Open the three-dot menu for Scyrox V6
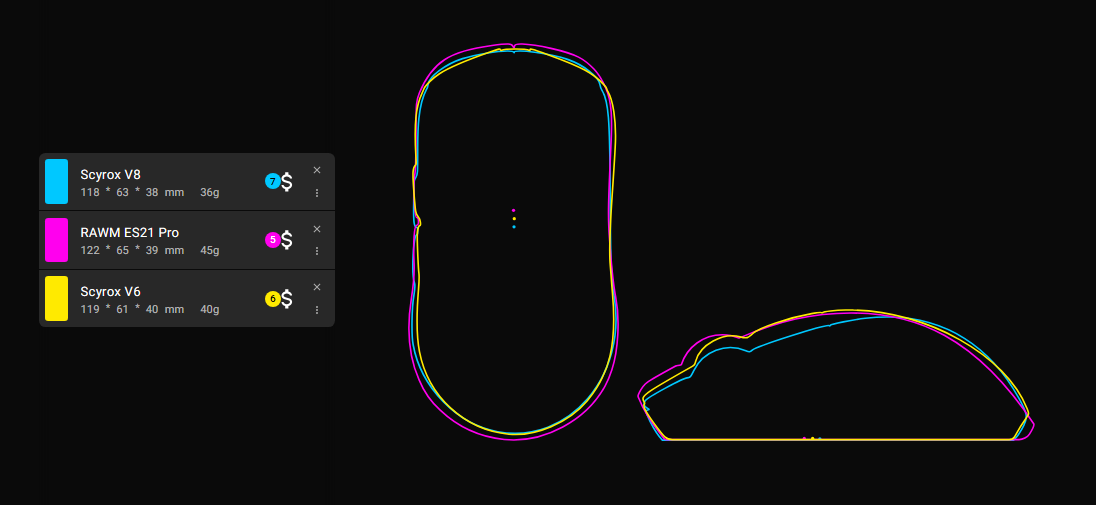 (x=317, y=309)
